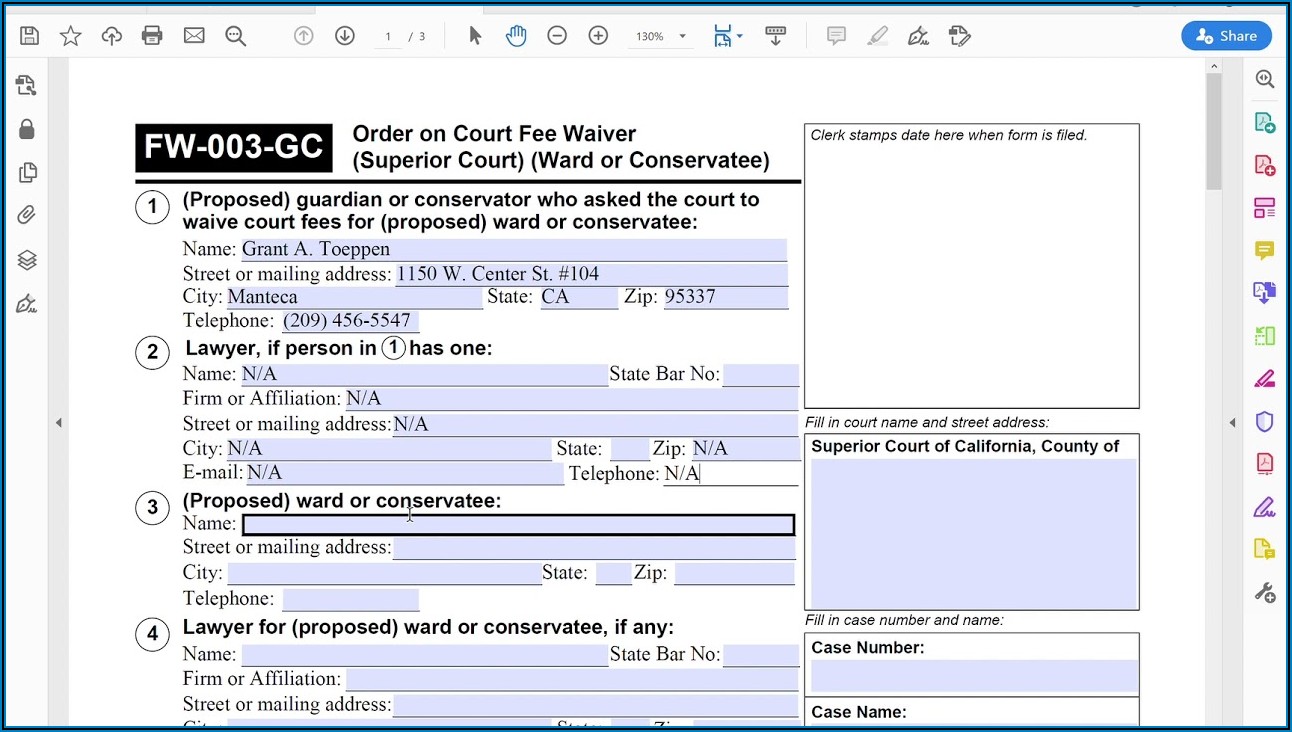Click the Share button
1292x732 pixels.
(1226, 36)
